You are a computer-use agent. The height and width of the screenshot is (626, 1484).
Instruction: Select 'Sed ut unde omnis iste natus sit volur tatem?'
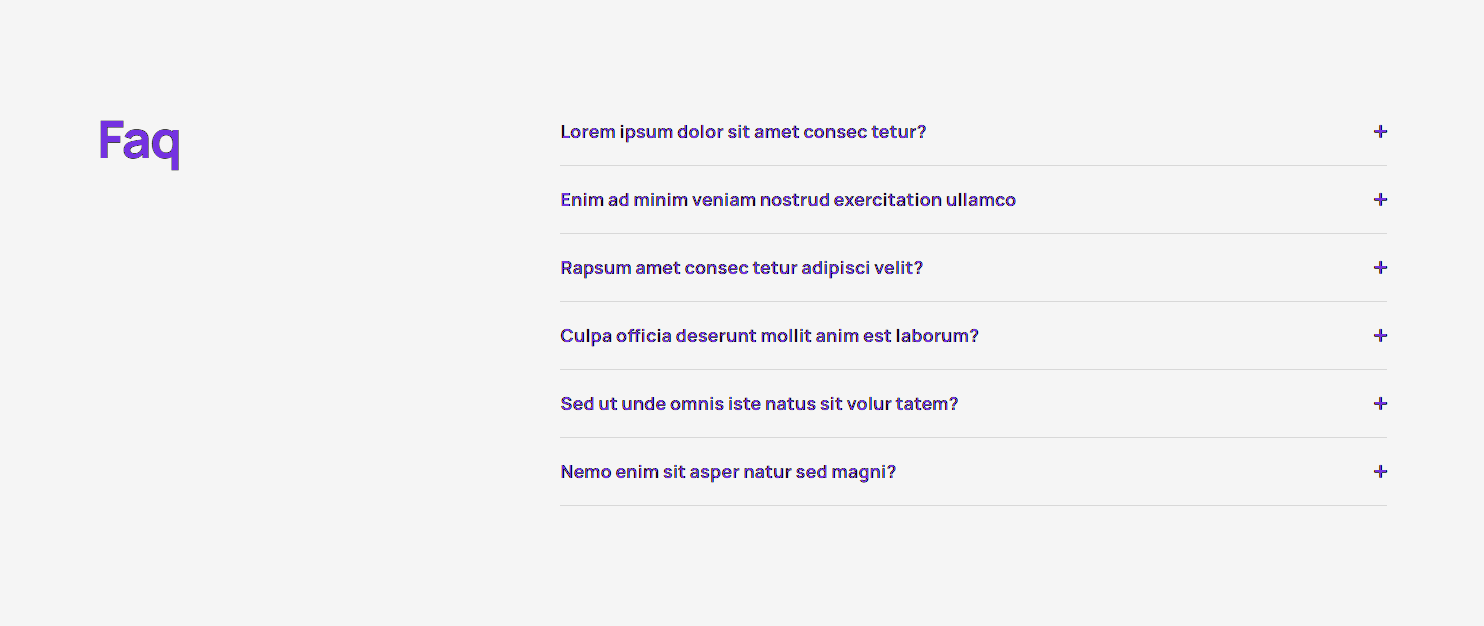point(759,403)
